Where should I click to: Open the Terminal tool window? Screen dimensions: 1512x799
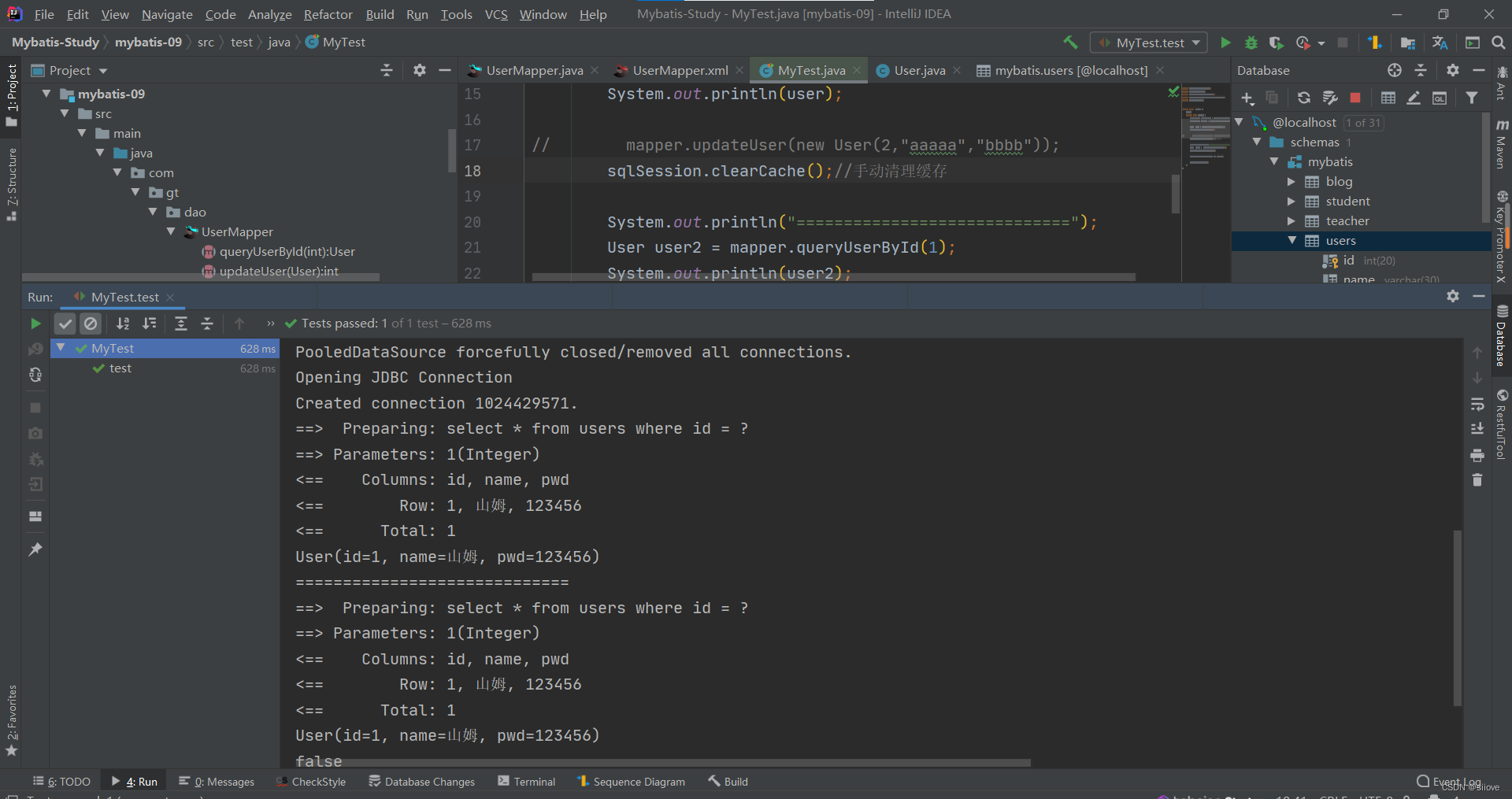click(x=526, y=782)
